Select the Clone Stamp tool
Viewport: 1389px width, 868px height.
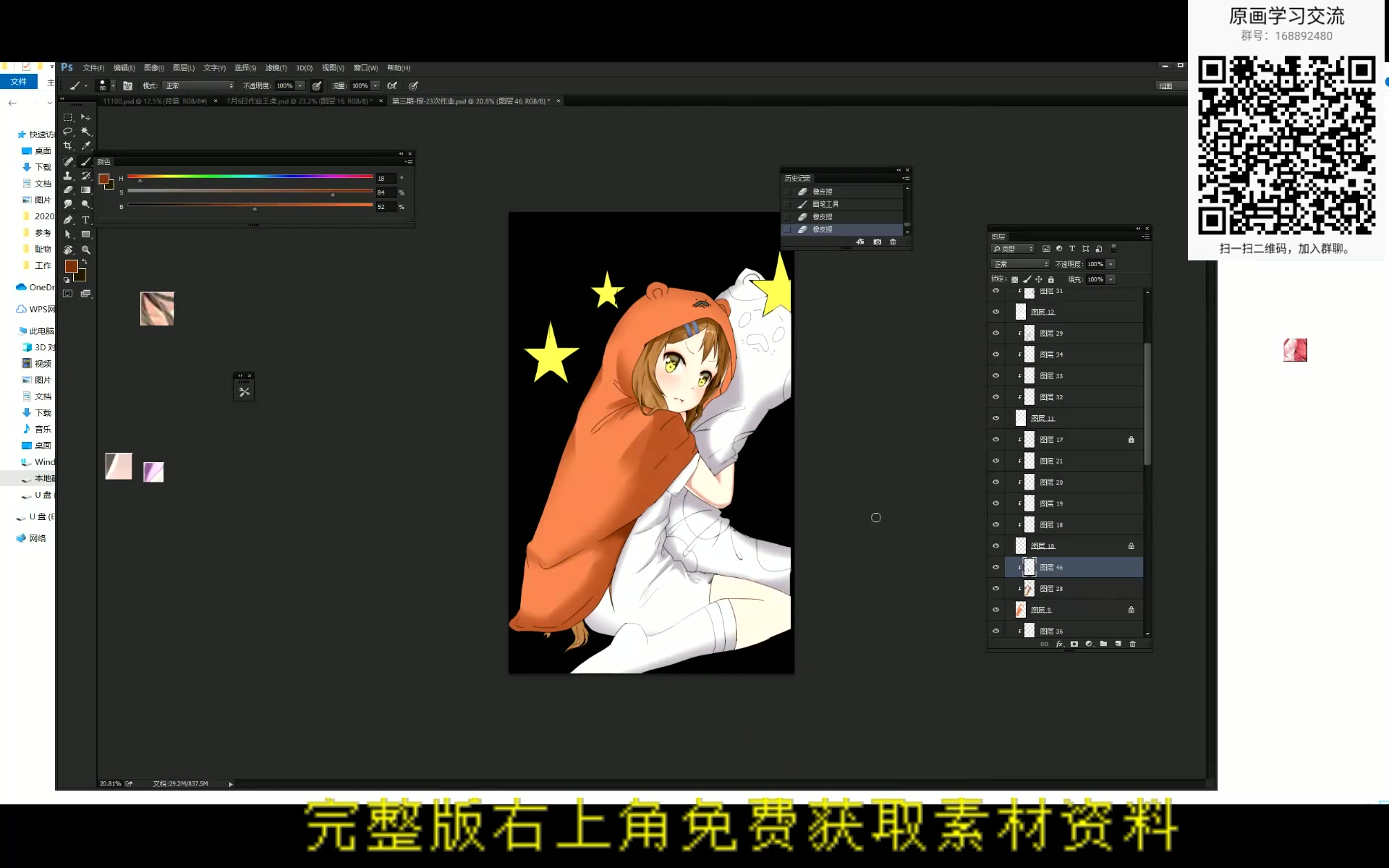pos(69,176)
